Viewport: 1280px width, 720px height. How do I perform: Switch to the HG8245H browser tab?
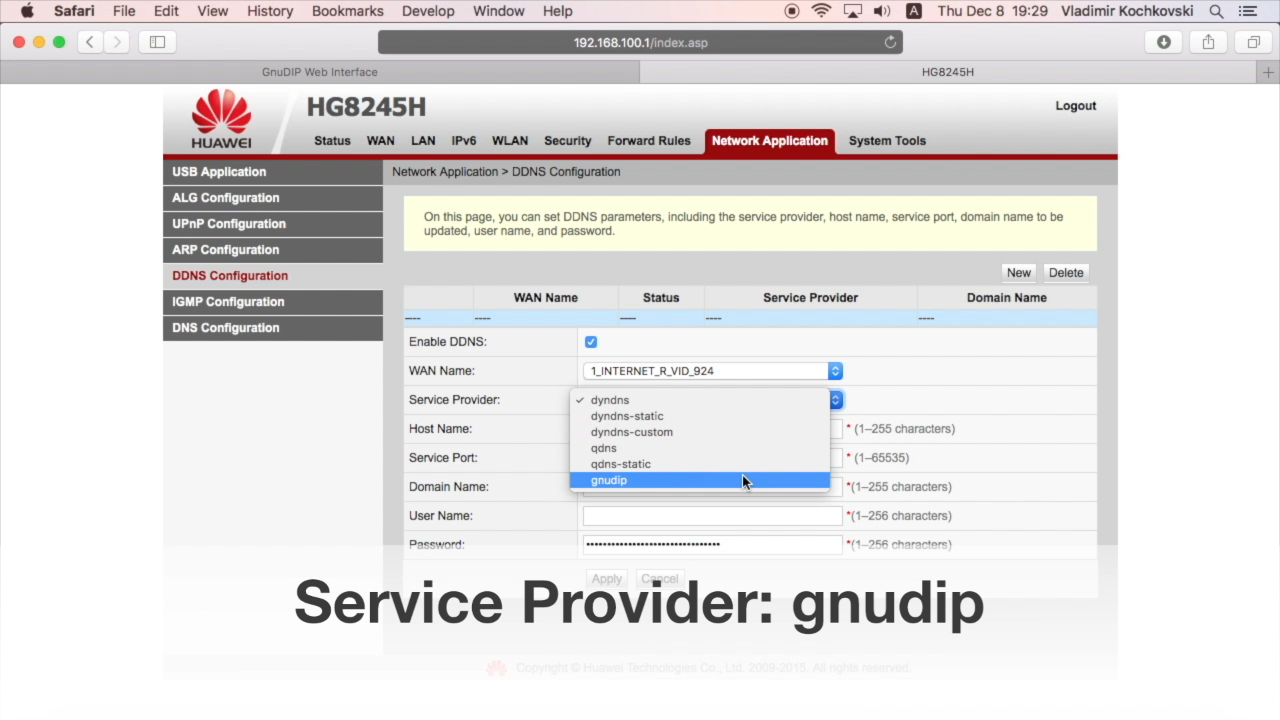point(948,72)
